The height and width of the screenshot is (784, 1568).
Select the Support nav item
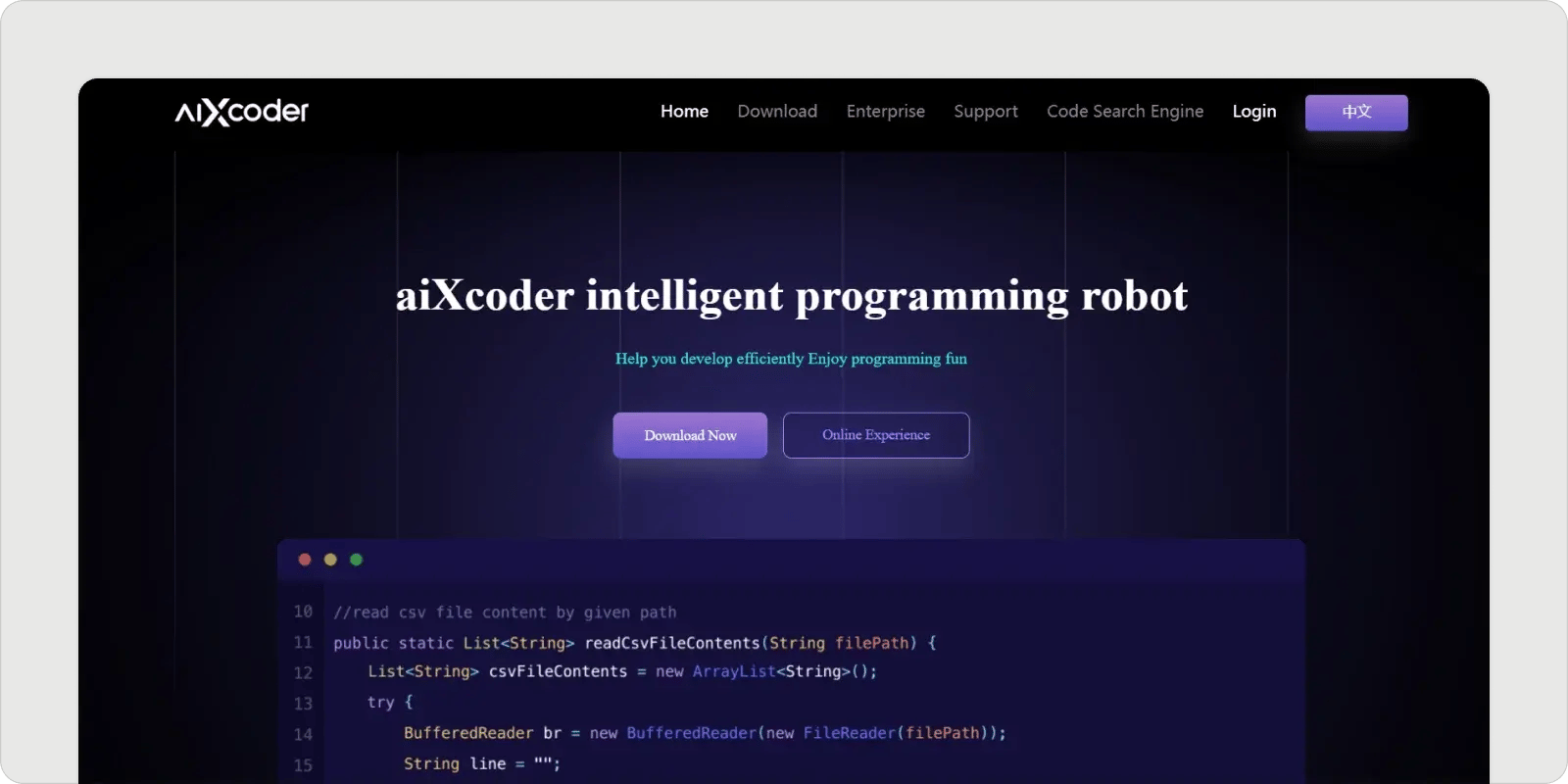click(986, 112)
